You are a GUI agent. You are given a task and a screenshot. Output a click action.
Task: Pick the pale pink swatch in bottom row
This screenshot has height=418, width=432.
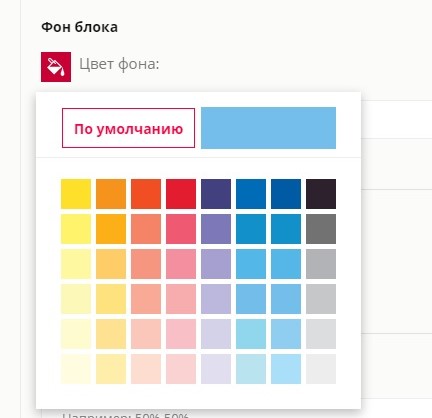coord(181,369)
